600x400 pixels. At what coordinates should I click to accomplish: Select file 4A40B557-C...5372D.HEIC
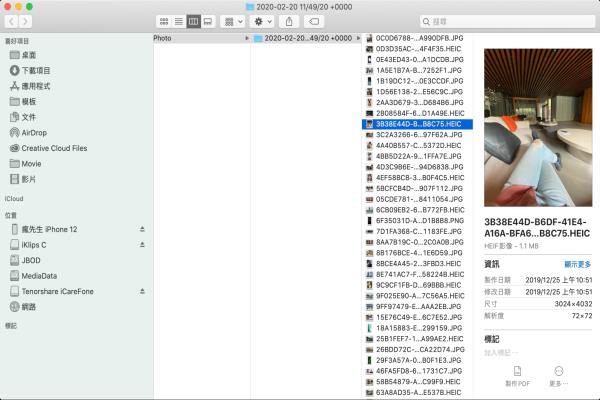point(417,145)
